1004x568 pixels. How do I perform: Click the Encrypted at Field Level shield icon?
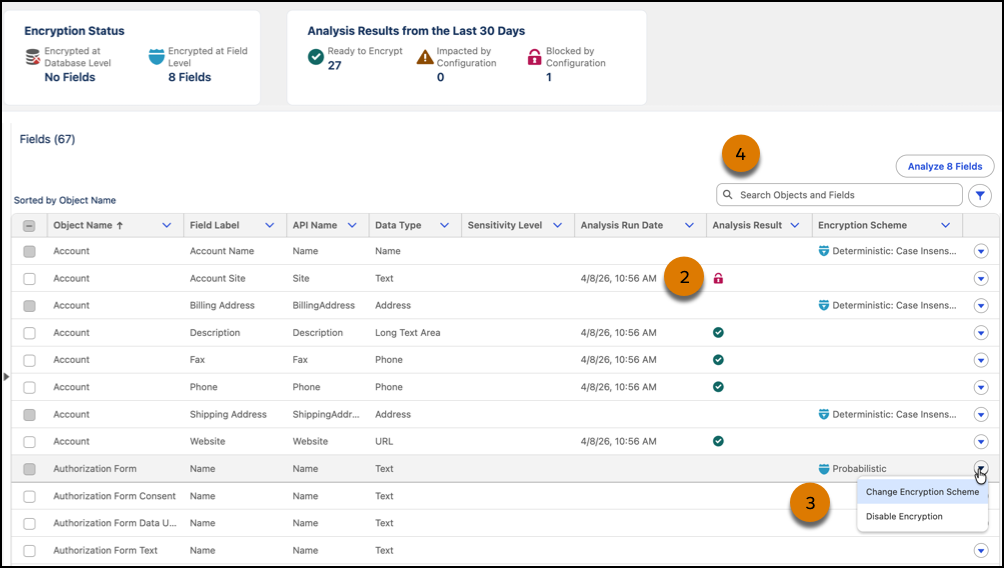pyautogui.click(x=156, y=56)
